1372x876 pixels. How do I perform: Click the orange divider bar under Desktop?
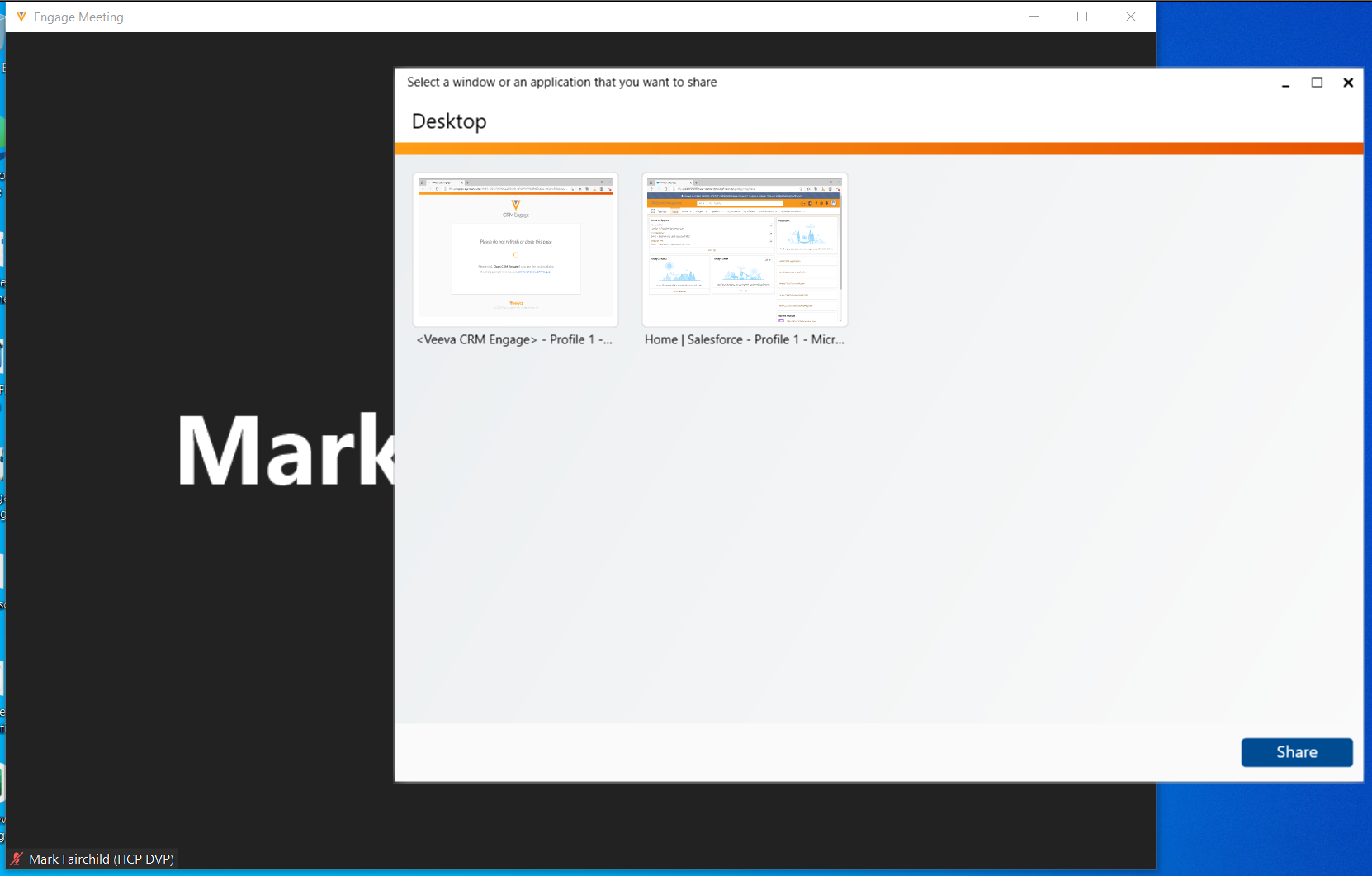[878, 149]
